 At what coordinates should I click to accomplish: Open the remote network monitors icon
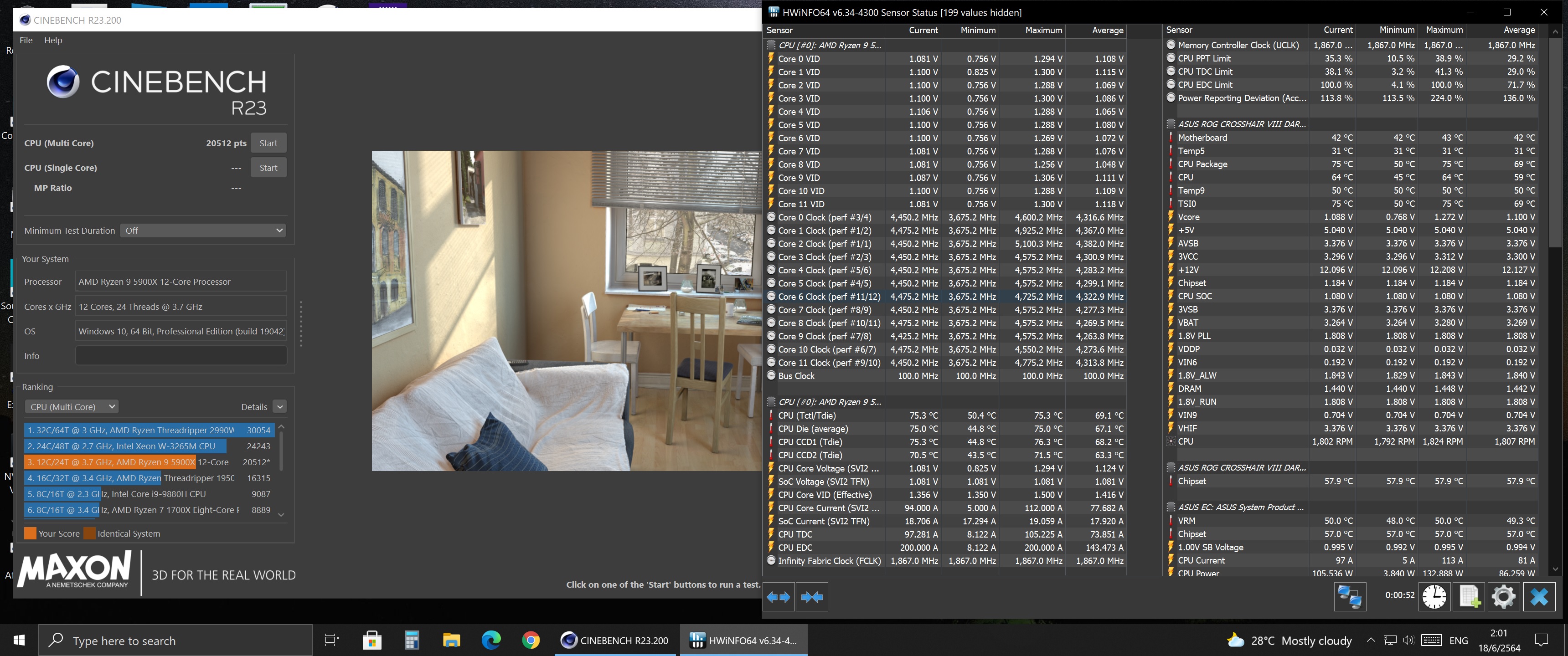point(1350,597)
